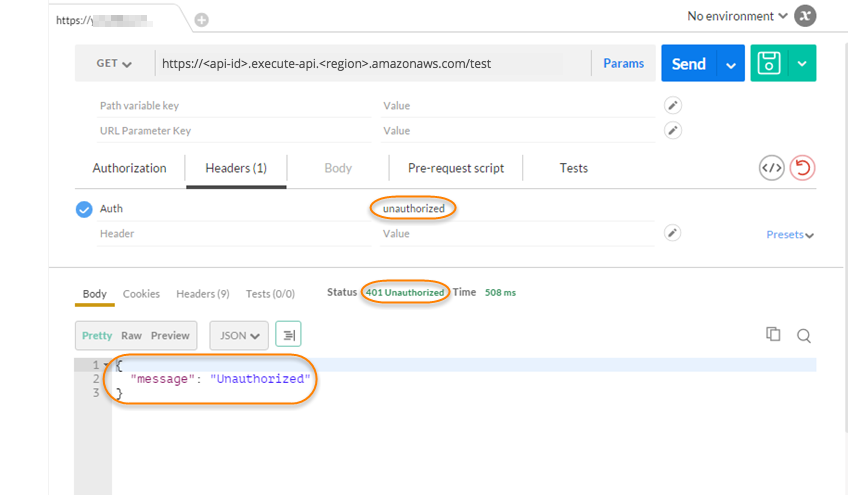Click the copy response icon

tap(773, 334)
